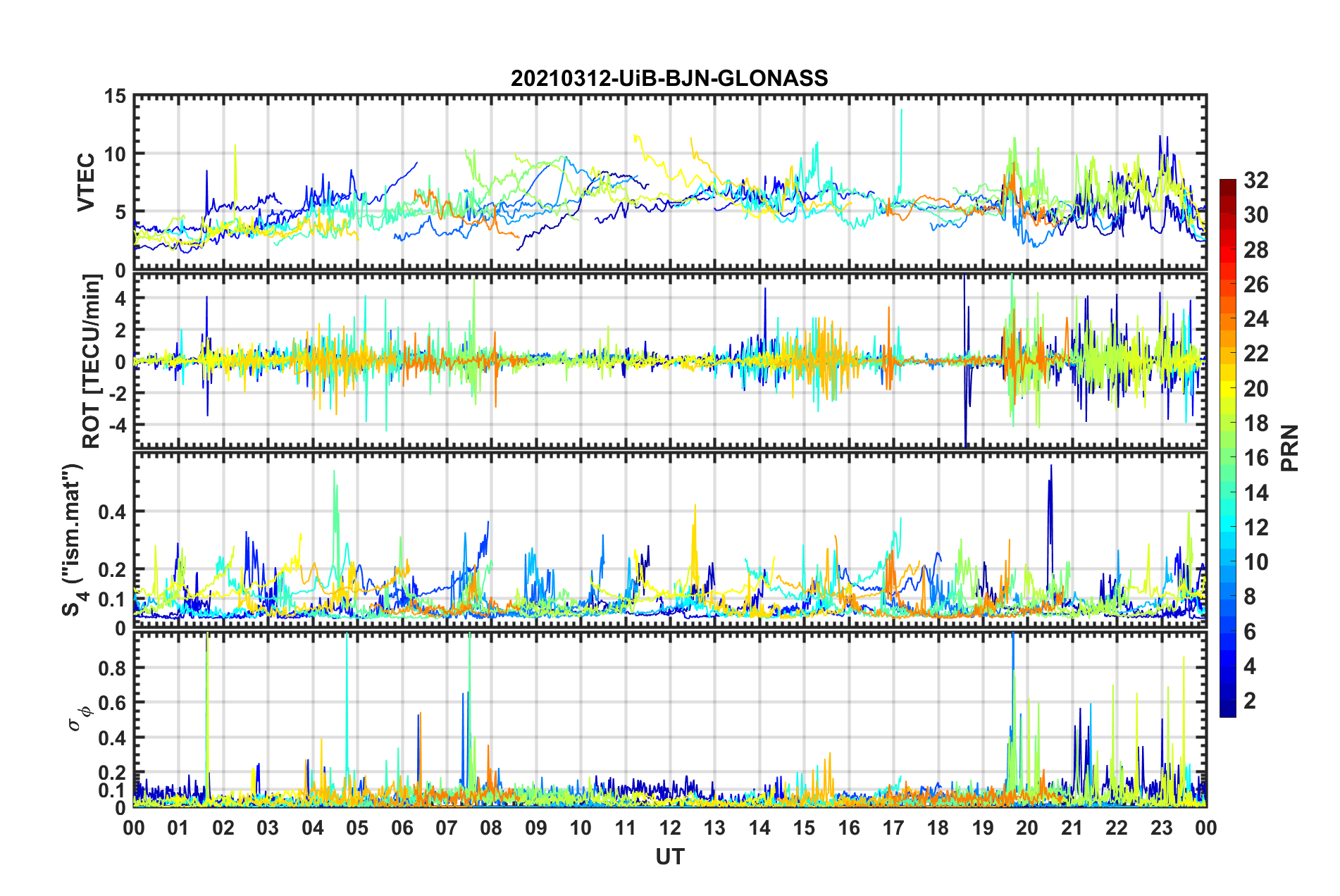Click colorbar tick label 8
The width and height of the screenshot is (1340, 896).
point(1250,597)
